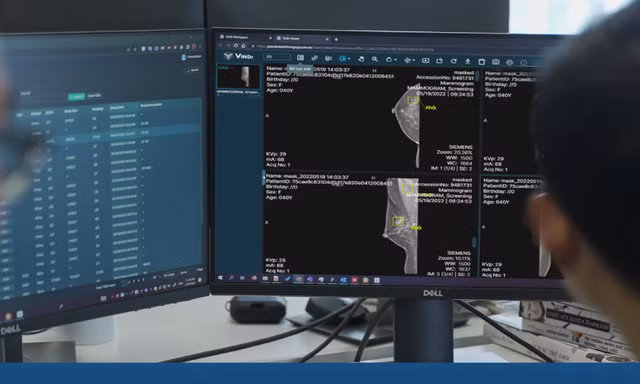The image size is (640, 384).
Task: Click the 2D mode field beside VinDr logo
Action: coord(278,57)
